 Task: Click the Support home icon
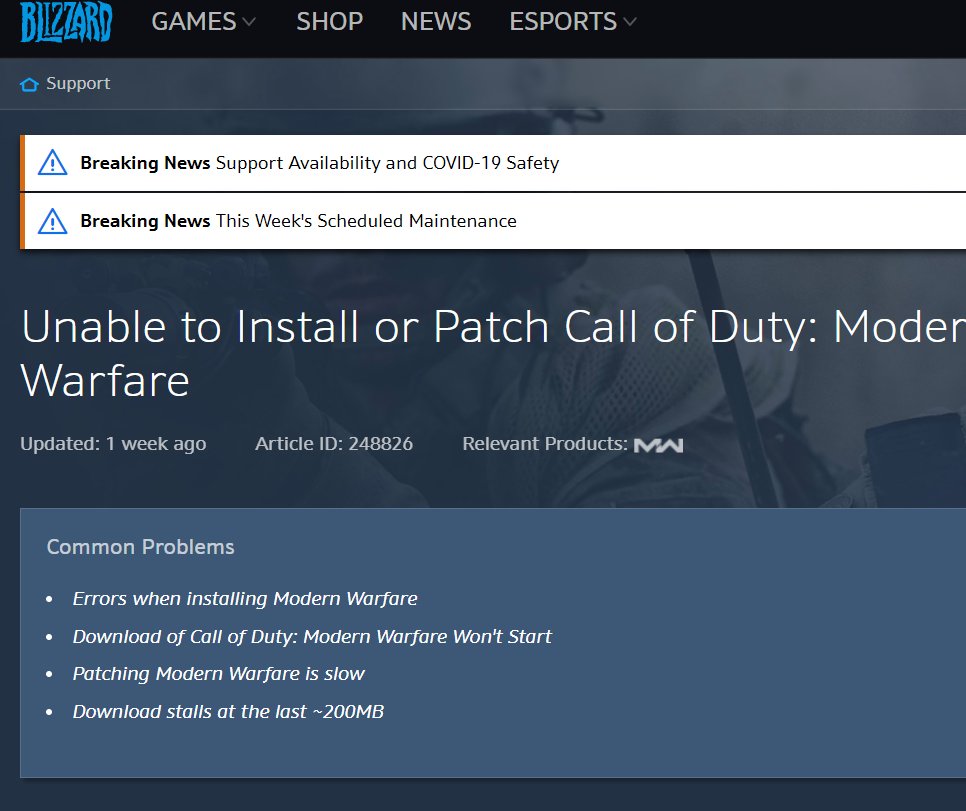click(x=29, y=84)
